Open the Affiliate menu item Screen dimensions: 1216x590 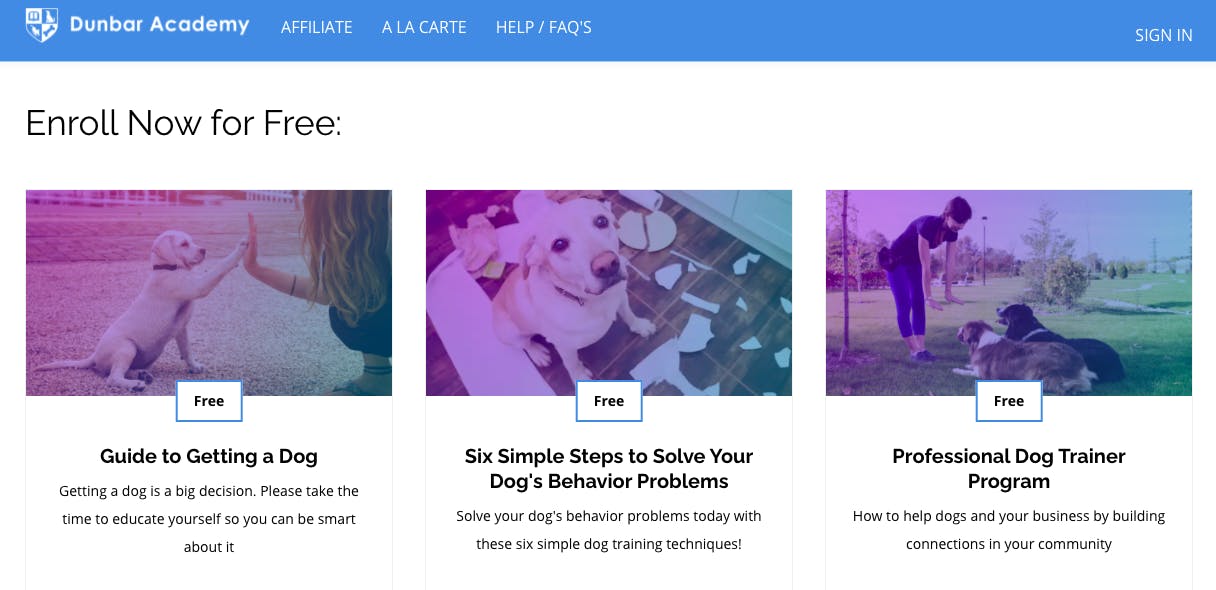click(316, 27)
